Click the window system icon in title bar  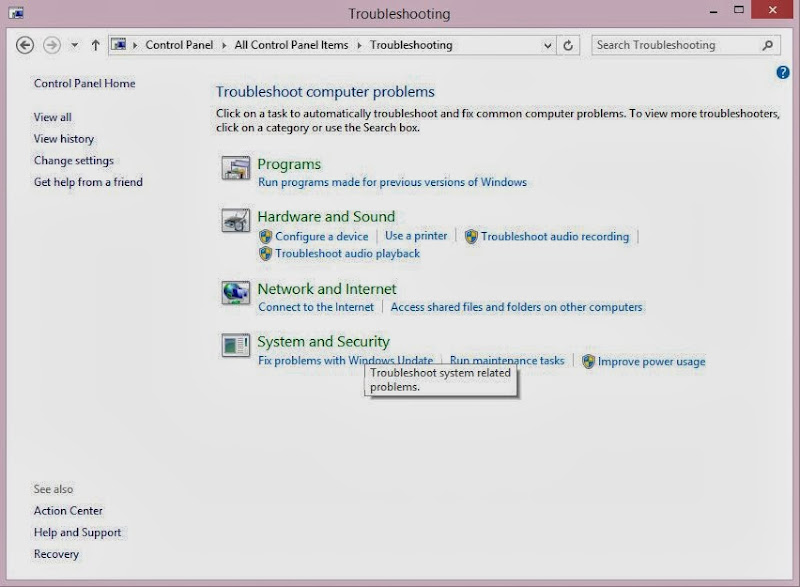click(16, 13)
